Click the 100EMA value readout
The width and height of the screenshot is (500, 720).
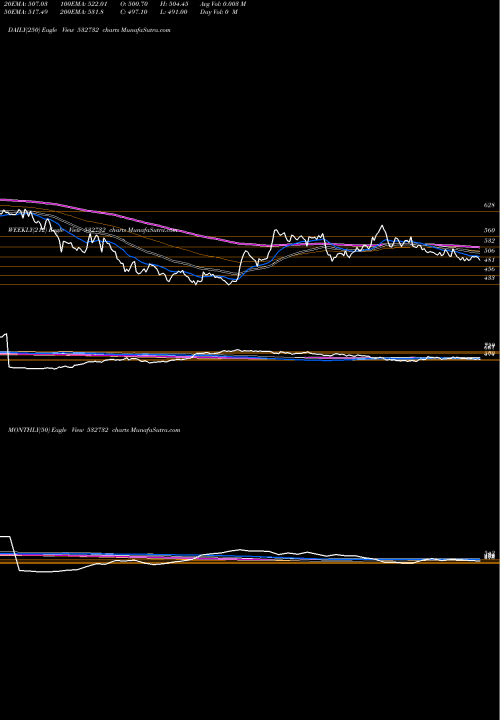coord(86,4)
